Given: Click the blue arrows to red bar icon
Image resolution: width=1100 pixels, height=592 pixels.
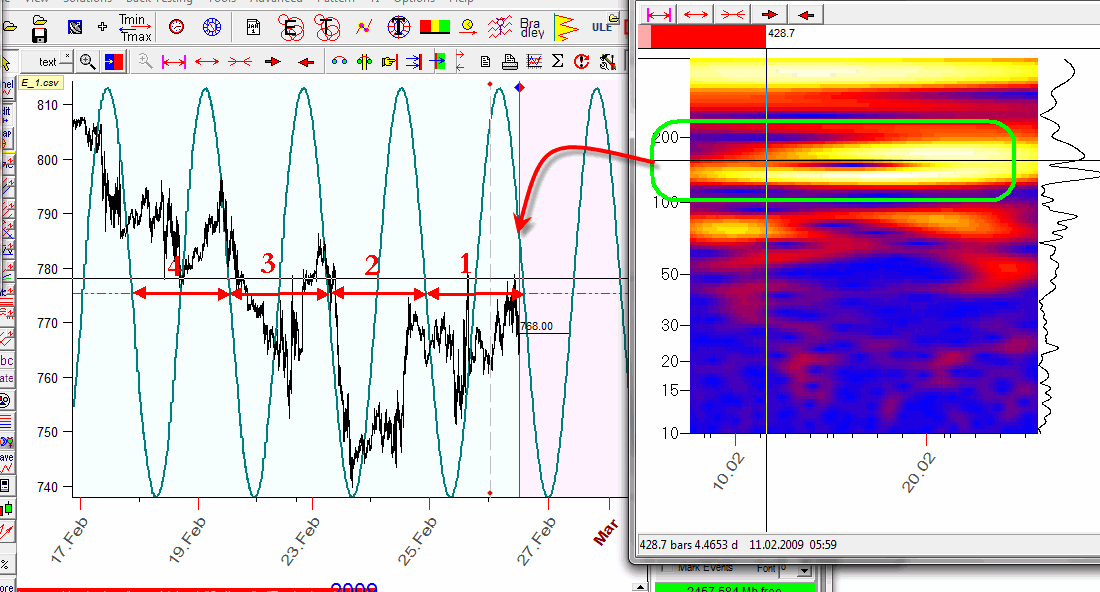Looking at the screenshot, I should click(414, 62).
